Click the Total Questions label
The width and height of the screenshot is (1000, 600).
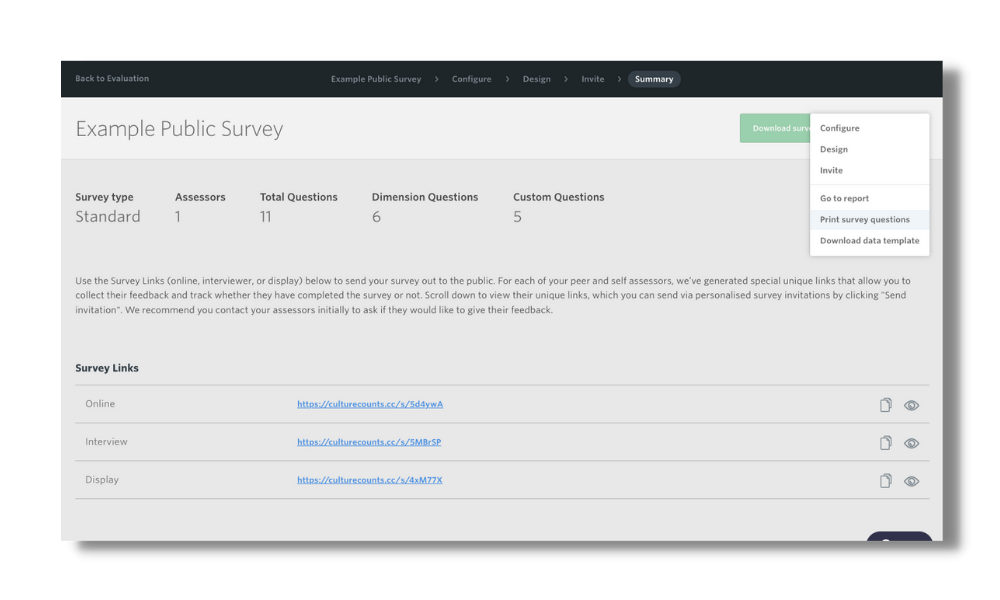(298, 197)
